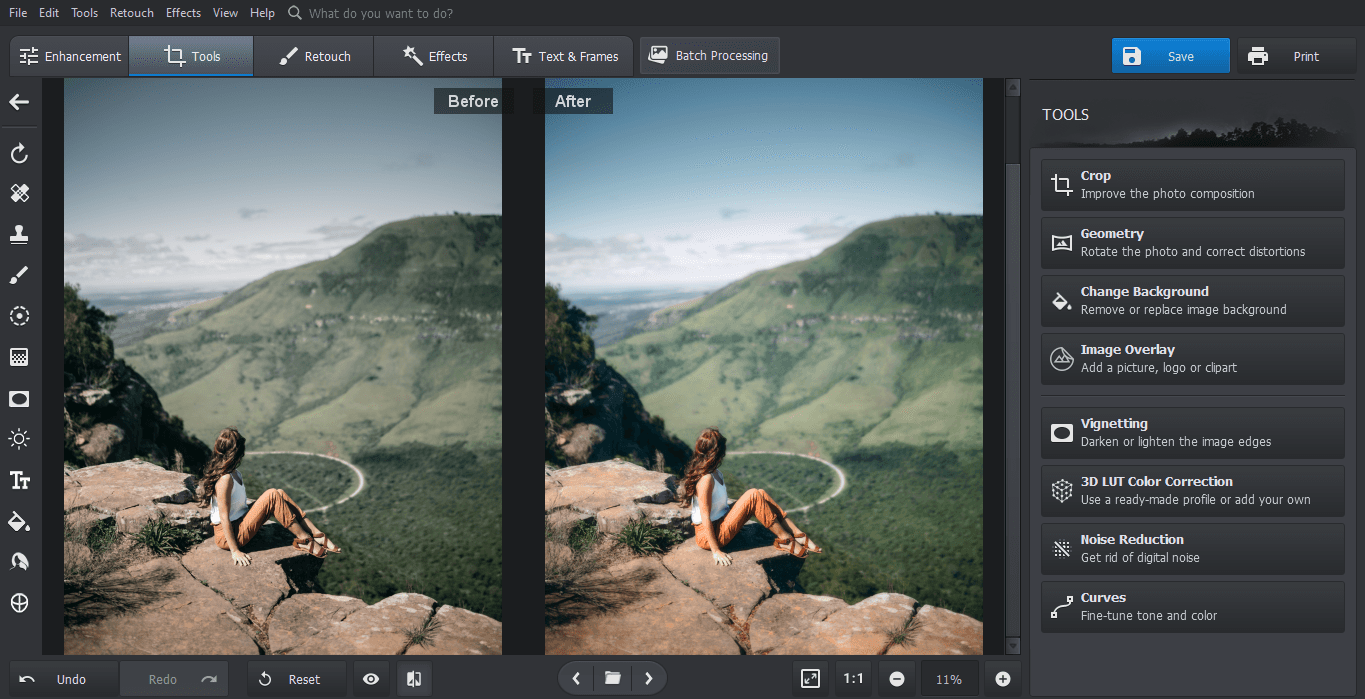
Task: Select the radial filter dotted-circle icon
Action: (19, 316)
